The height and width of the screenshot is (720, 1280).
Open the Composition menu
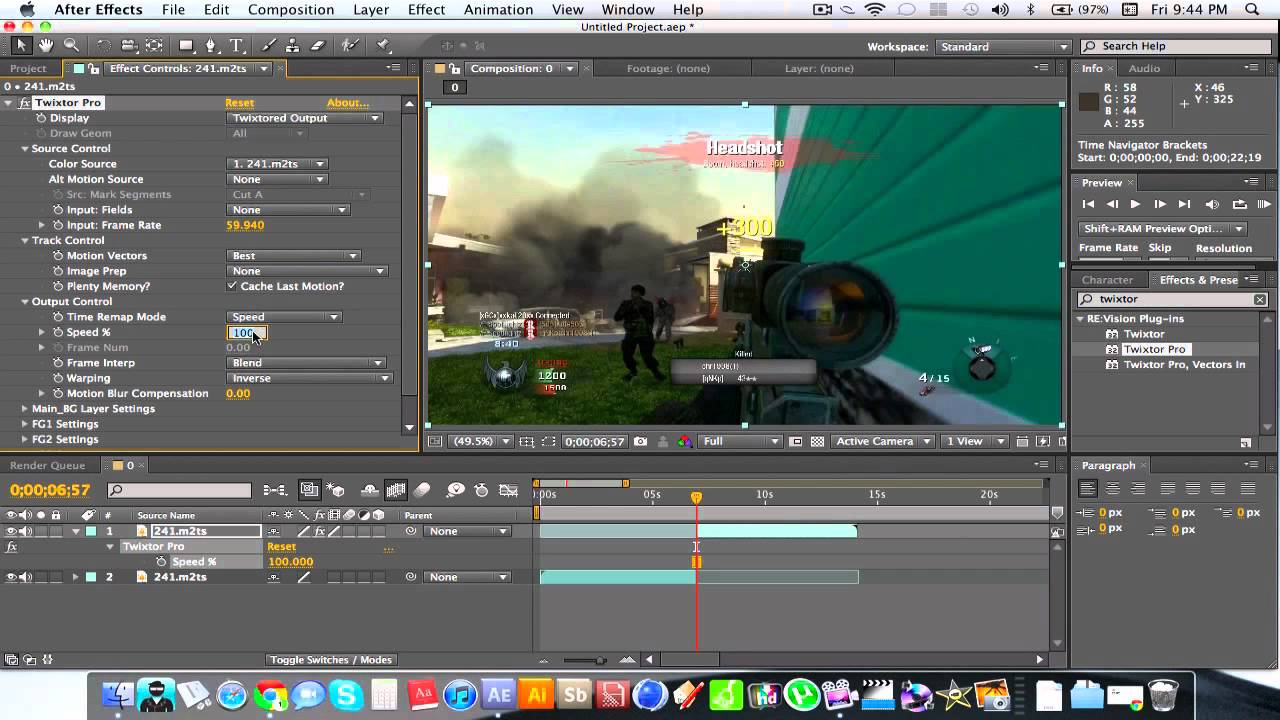click(290, 10)
